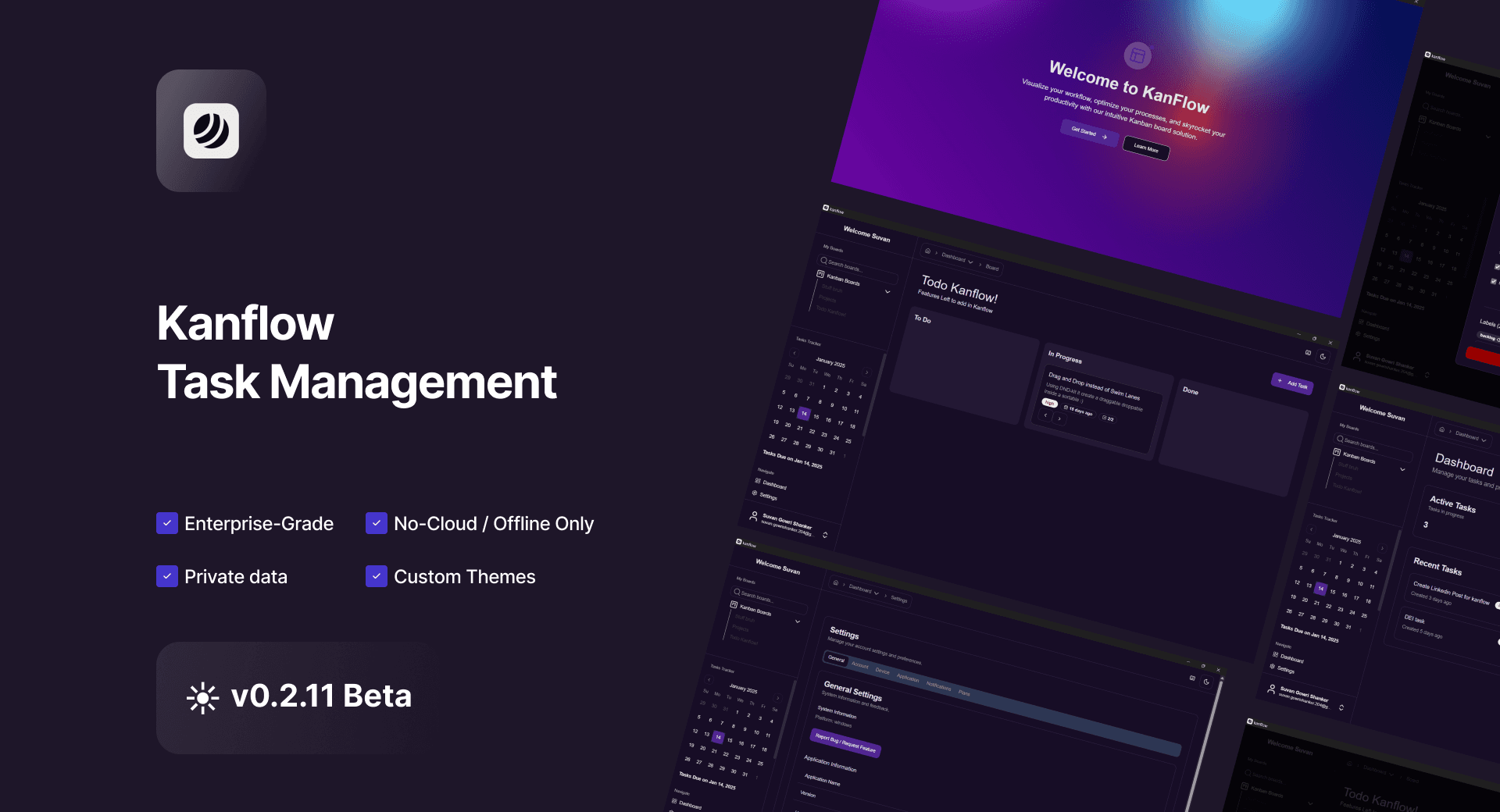Screen dimensions: 1500x812
Task: Click the Learn More button
Action: coord(1146,148)
